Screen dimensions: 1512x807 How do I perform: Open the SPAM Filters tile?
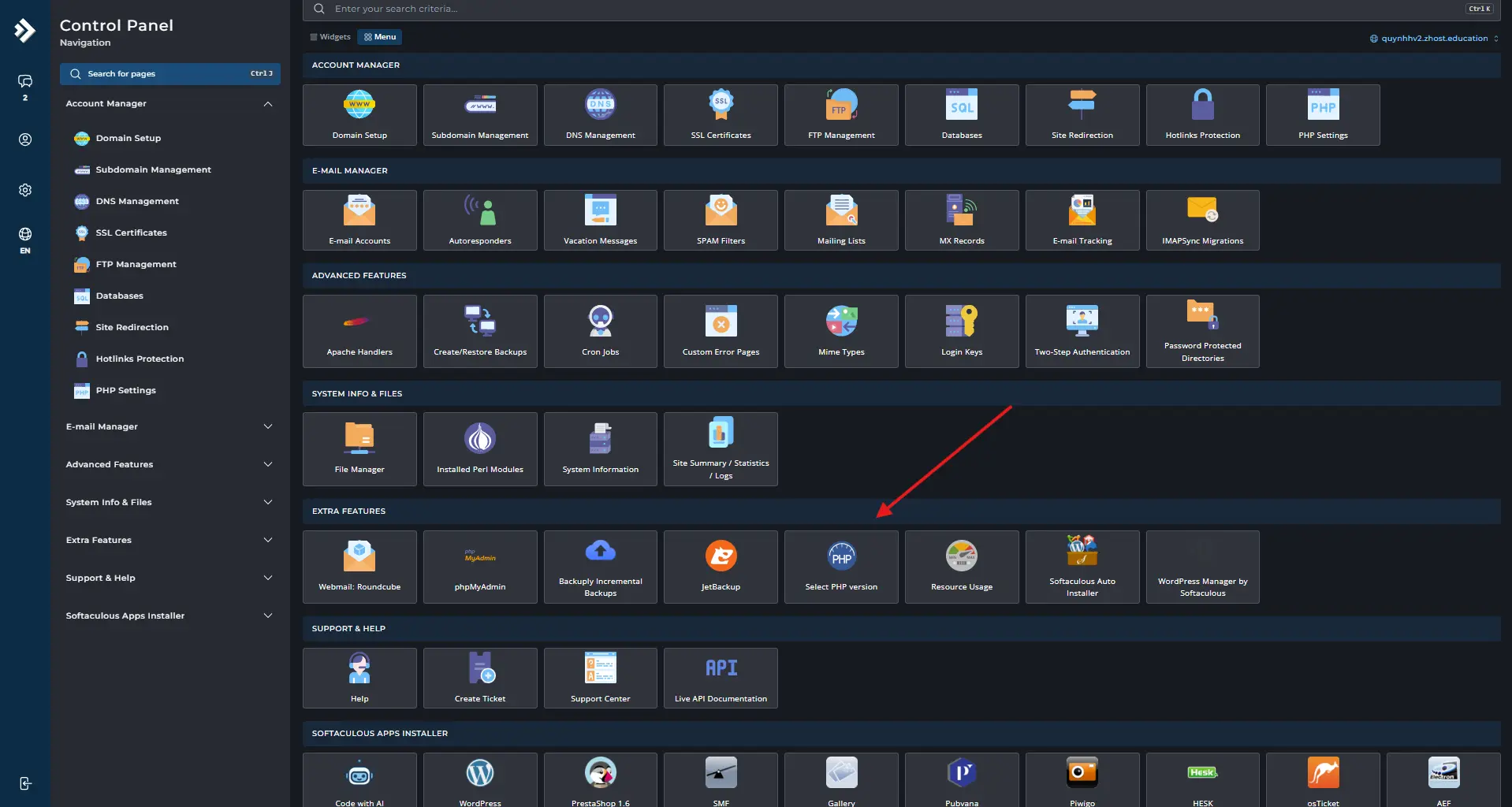721,221
